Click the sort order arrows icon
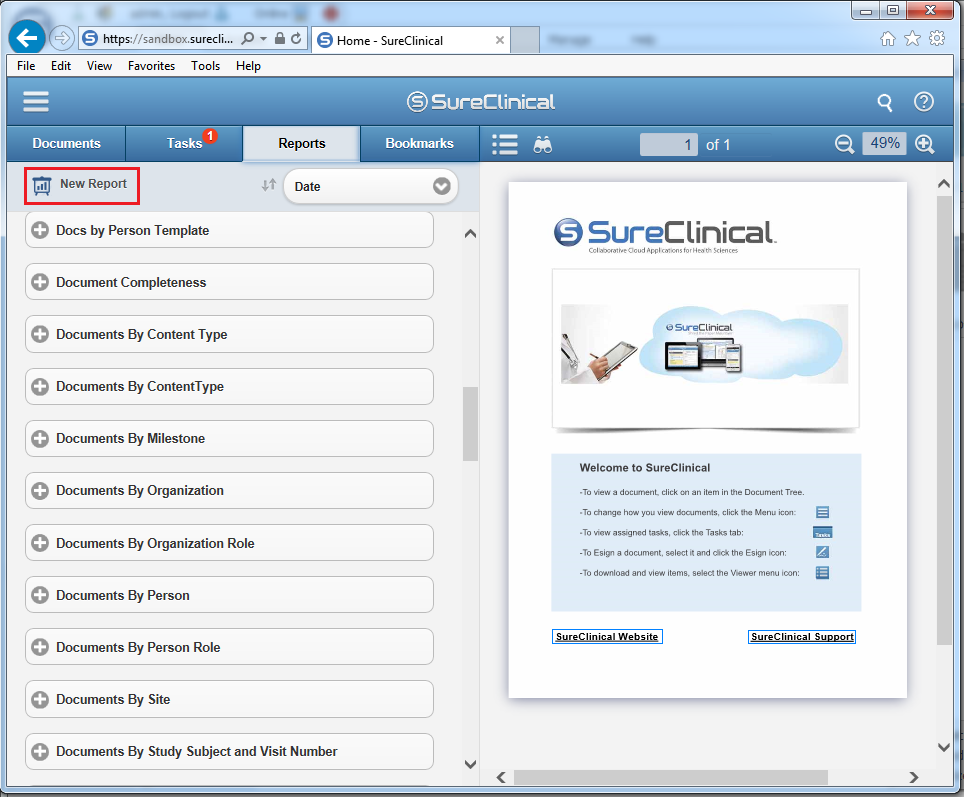 coord(269,184)
